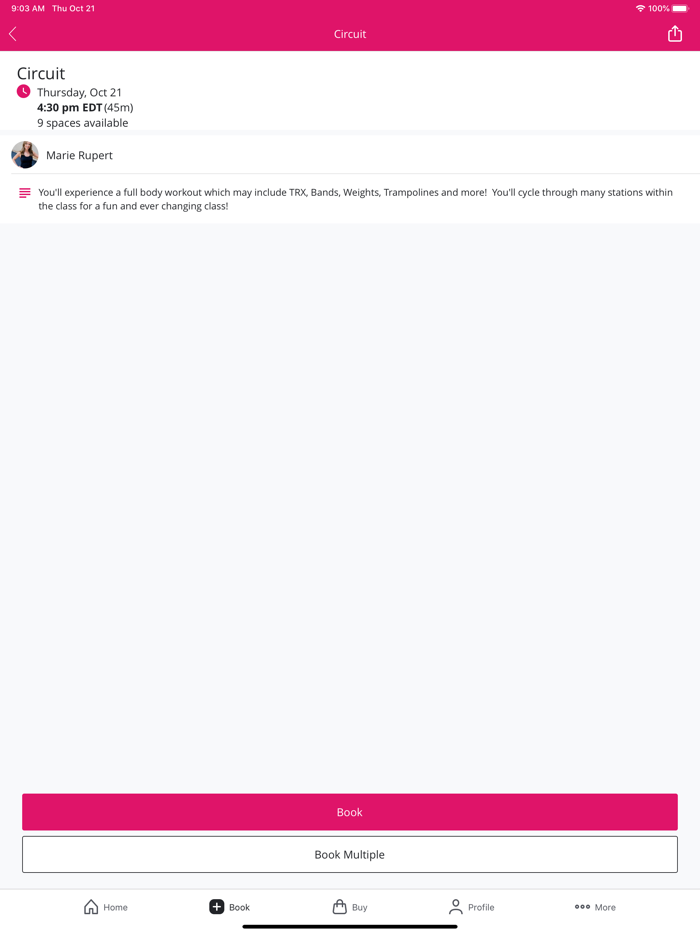The width and height of the screenshot is (700, 934).
Task: Tap the back chevron in header
Action: (13, 34)
